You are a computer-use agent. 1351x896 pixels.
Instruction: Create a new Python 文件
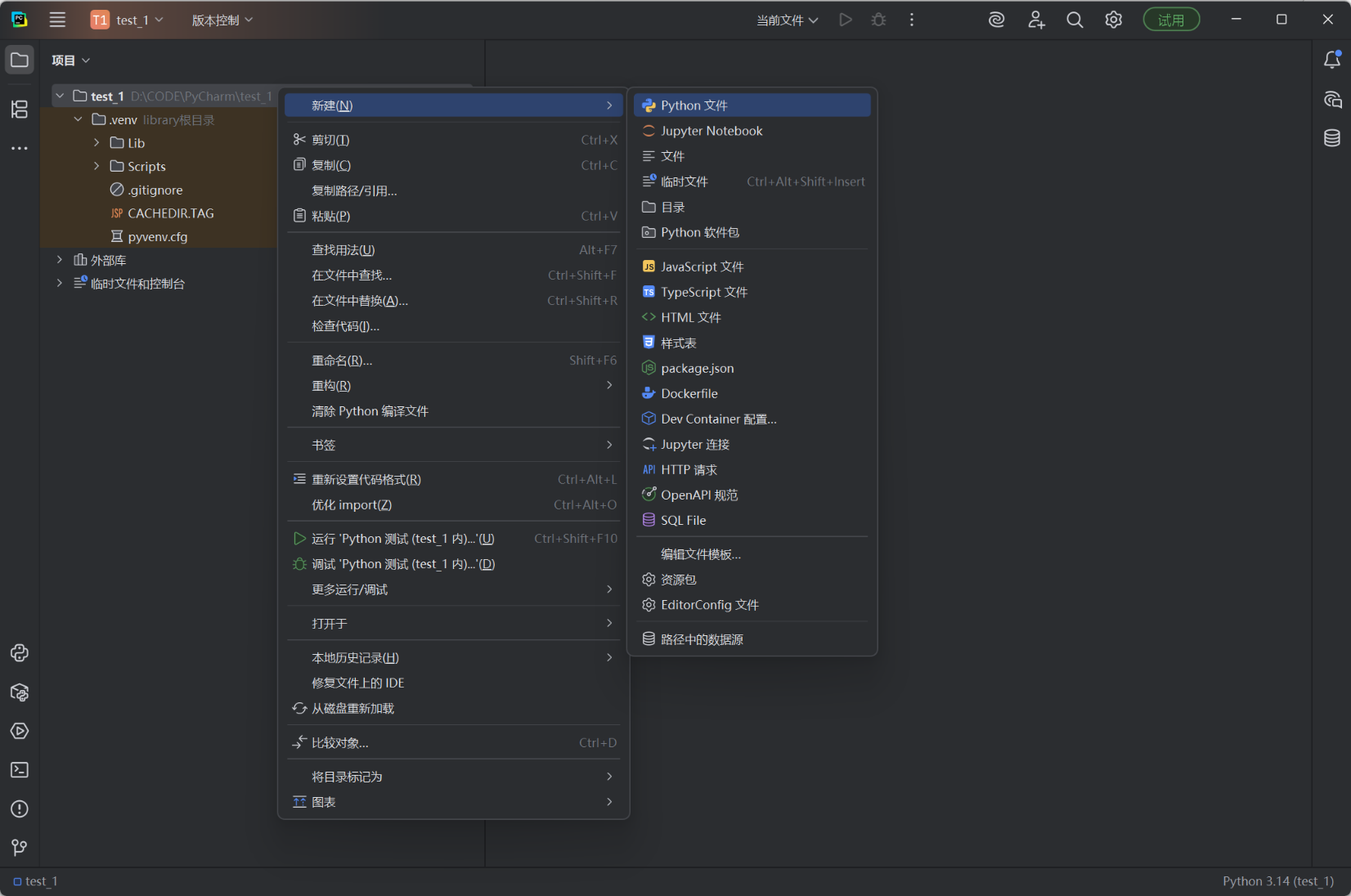(x=752, y=105)
